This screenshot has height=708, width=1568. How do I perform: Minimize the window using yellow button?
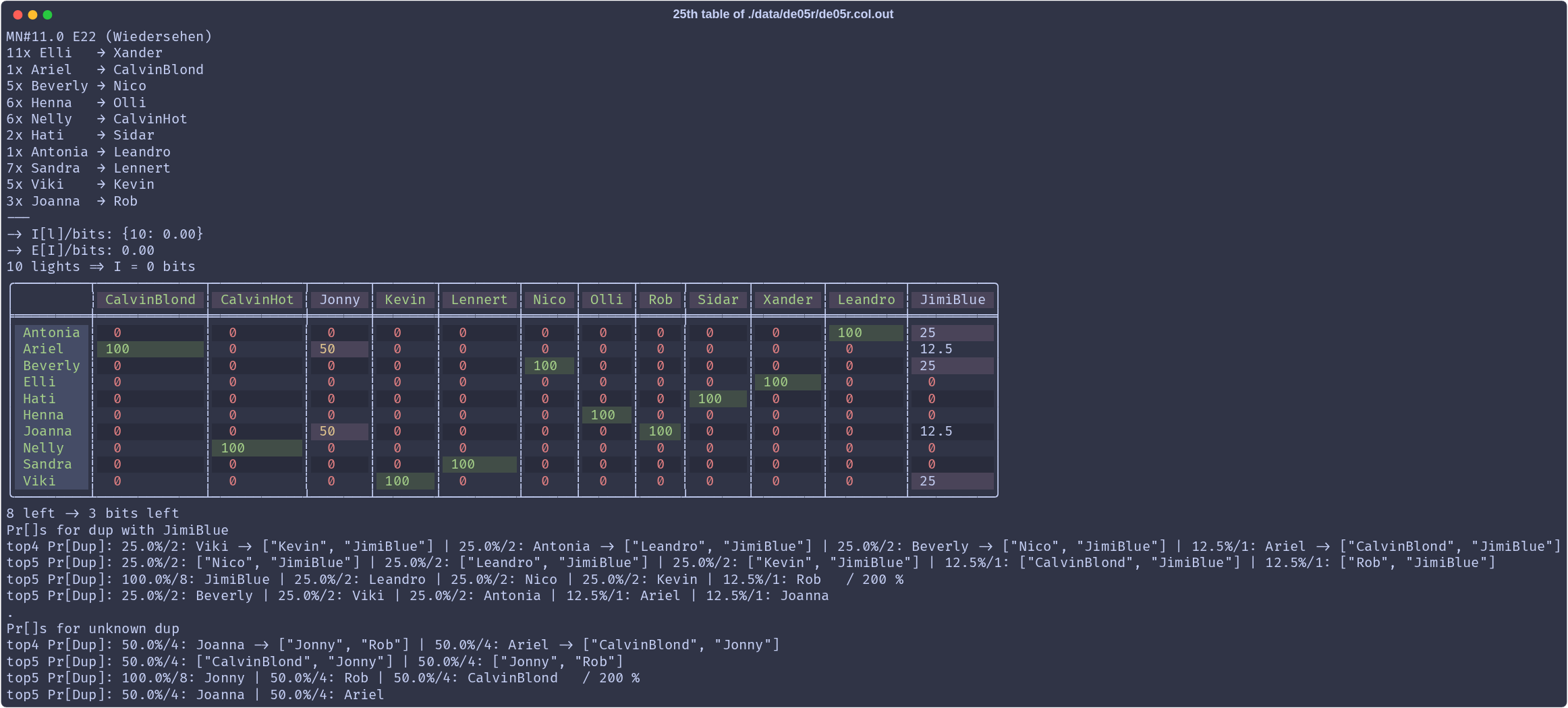32,15
